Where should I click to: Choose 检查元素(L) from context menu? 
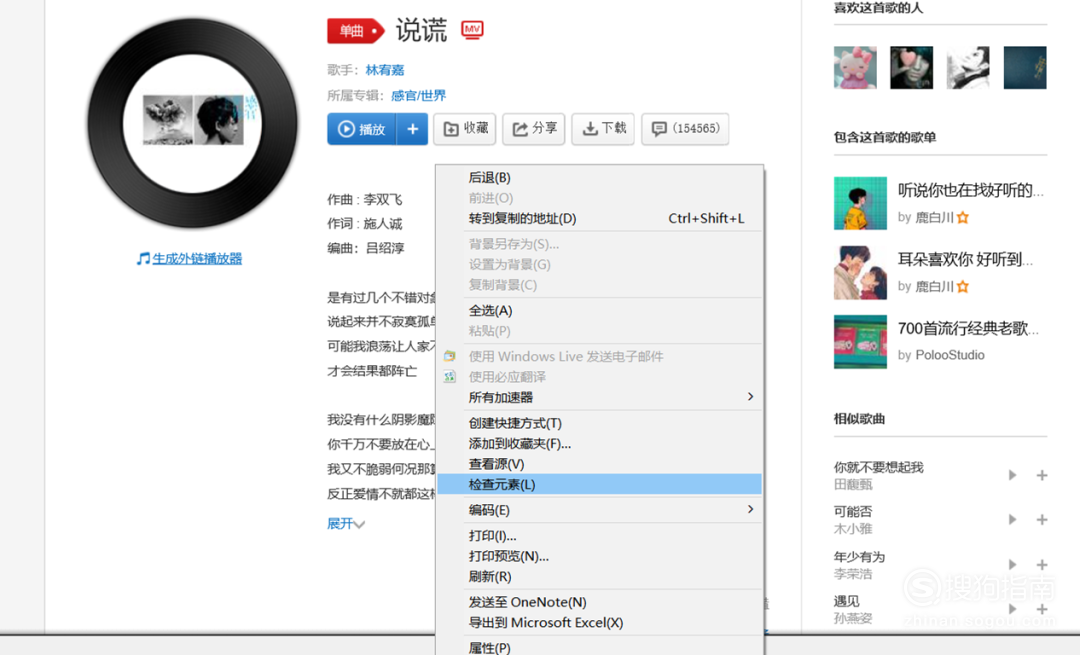(x=599, y=484)
